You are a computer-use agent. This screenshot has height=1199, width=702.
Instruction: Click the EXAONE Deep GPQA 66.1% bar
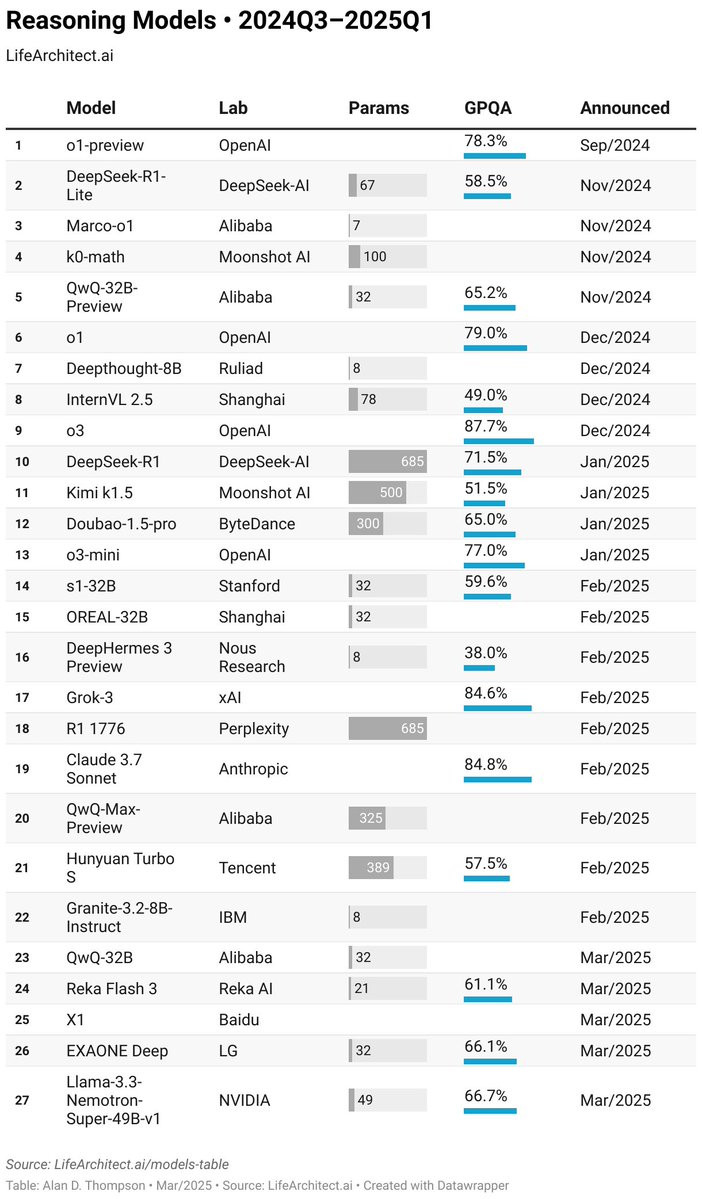click(490, 1061)
